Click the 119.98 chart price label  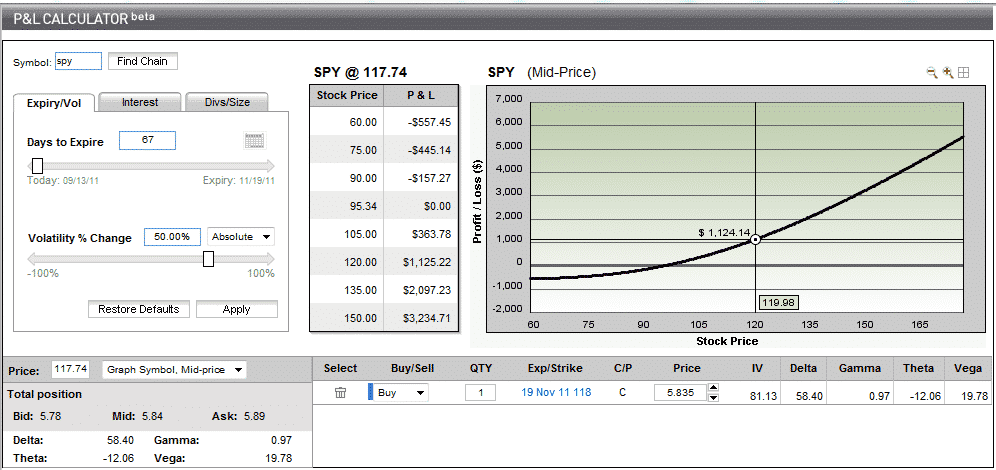(x=779, y=302)
